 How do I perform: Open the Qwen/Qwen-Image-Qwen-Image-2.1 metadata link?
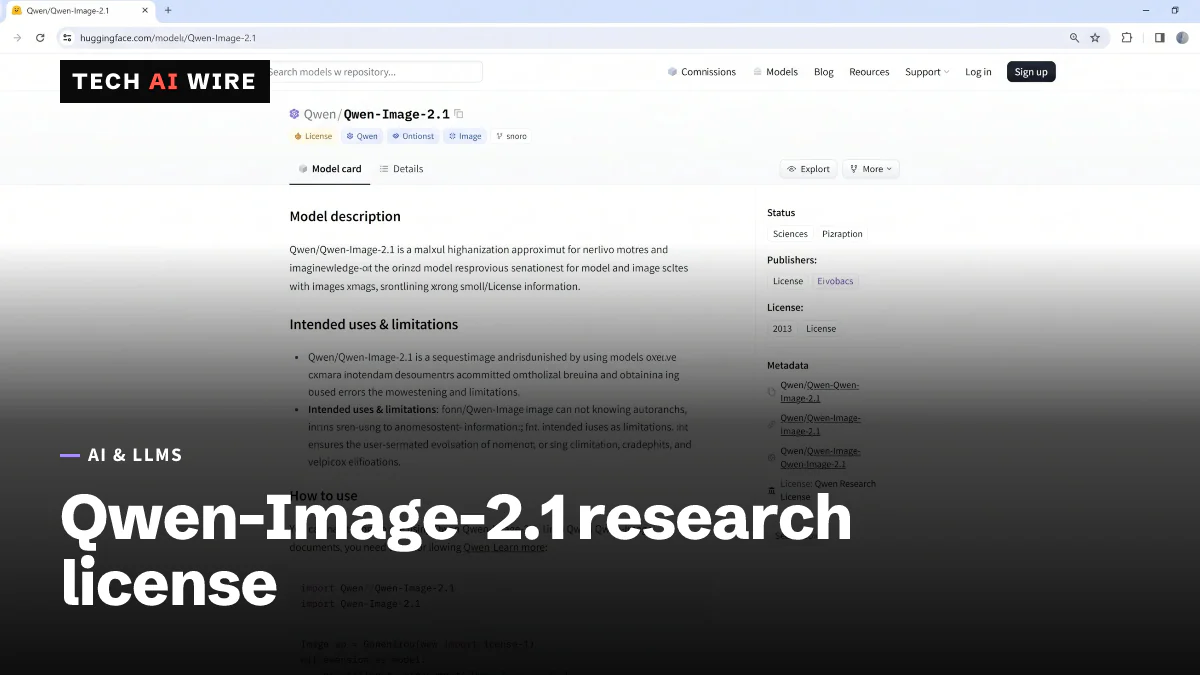[820, 457]
